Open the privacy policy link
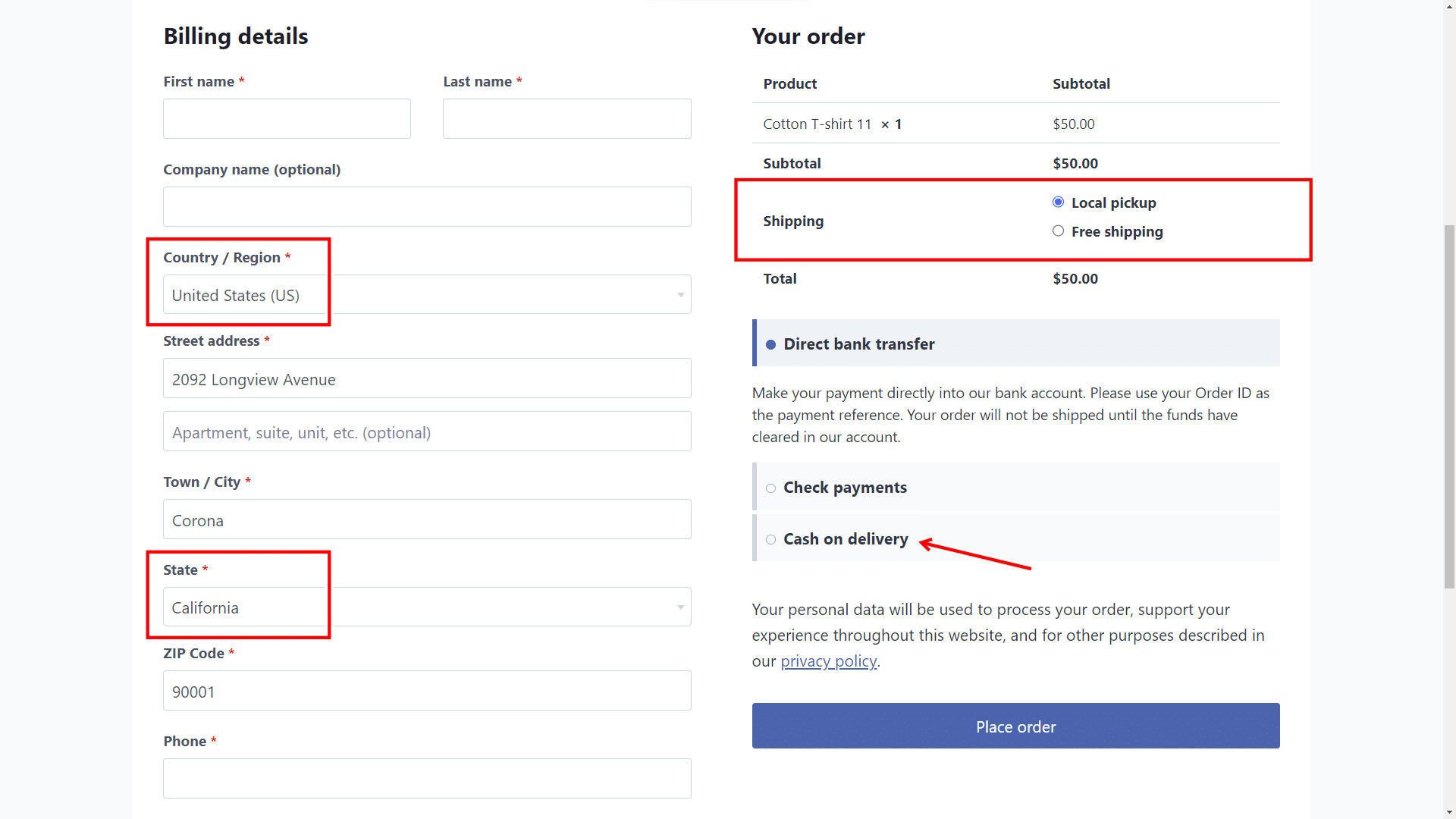 click(828, 661)
